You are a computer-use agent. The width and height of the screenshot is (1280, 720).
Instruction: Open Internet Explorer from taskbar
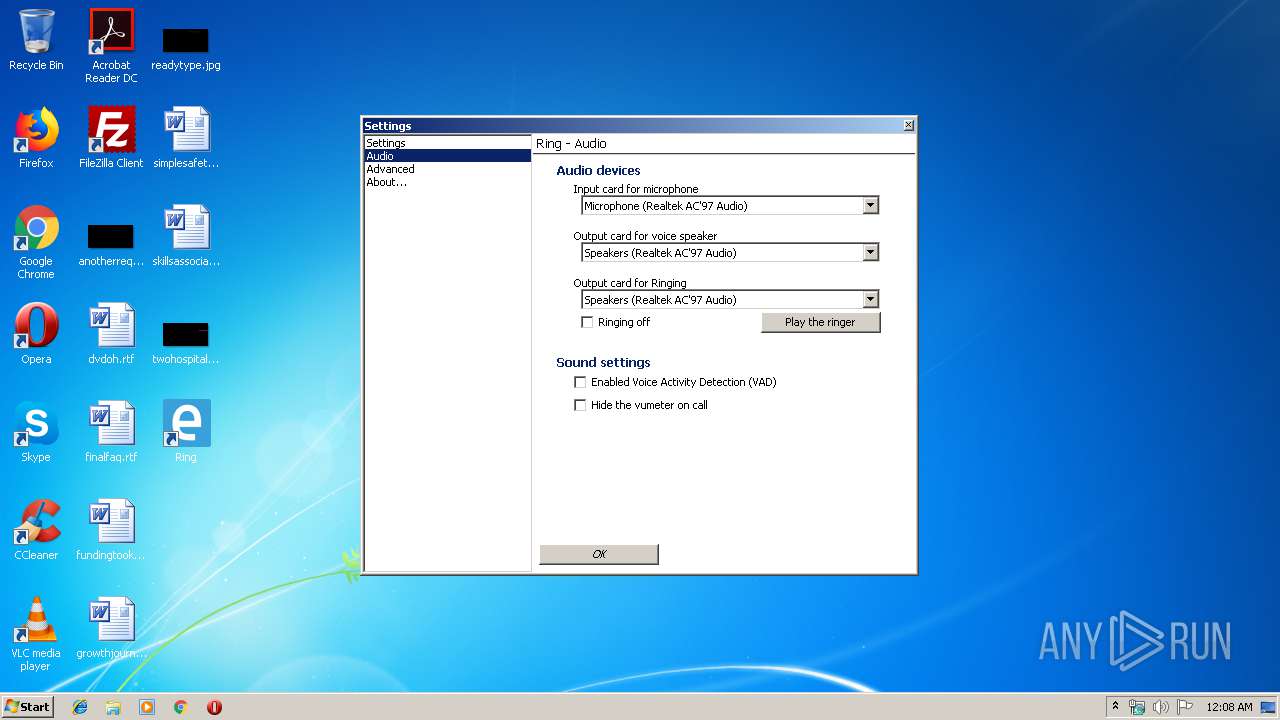point(80,707)
